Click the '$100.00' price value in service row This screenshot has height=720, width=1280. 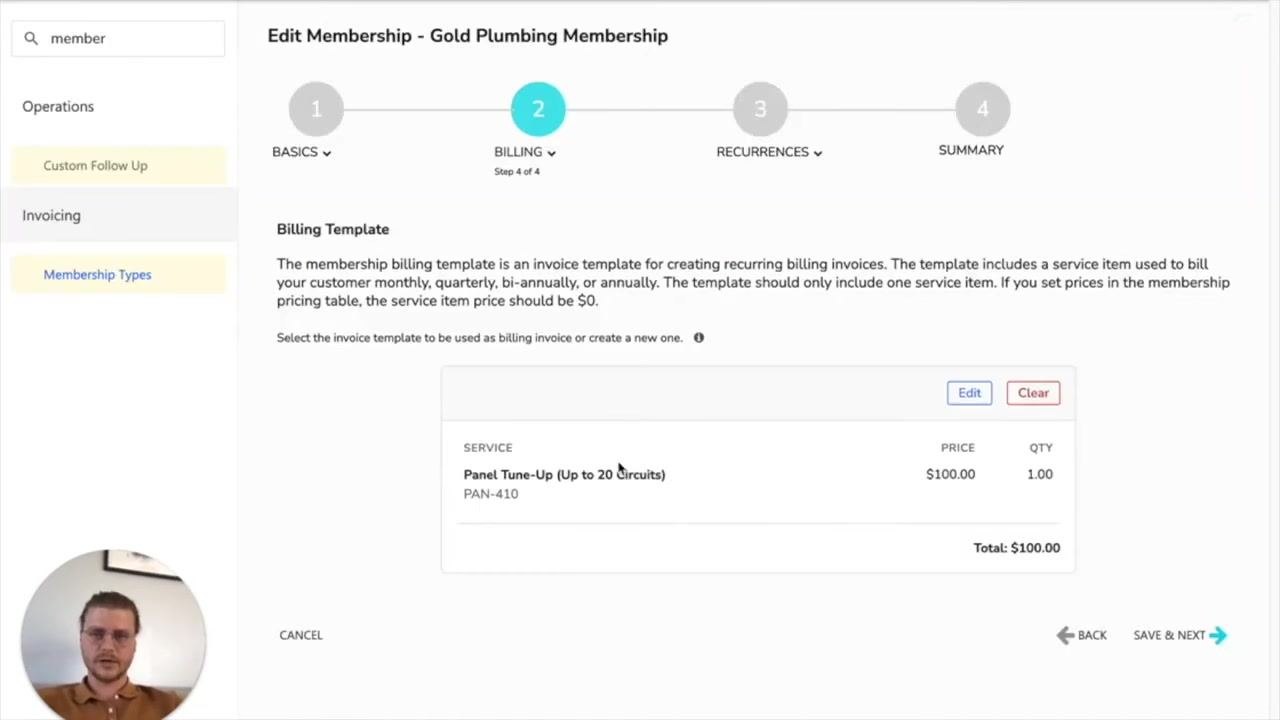[950, 474]
